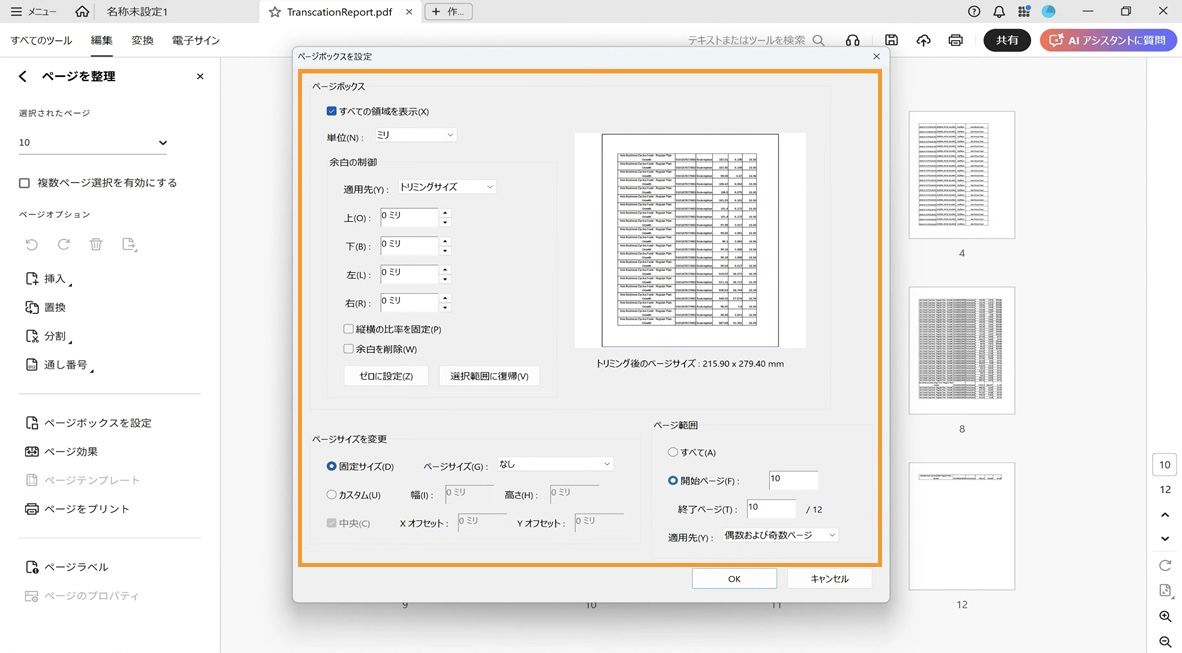Select ページ効果 (Page effects) in sidebar
The width and height of the screenshot is (1182, 653).
pyautogui.click(x=64, y=450)
